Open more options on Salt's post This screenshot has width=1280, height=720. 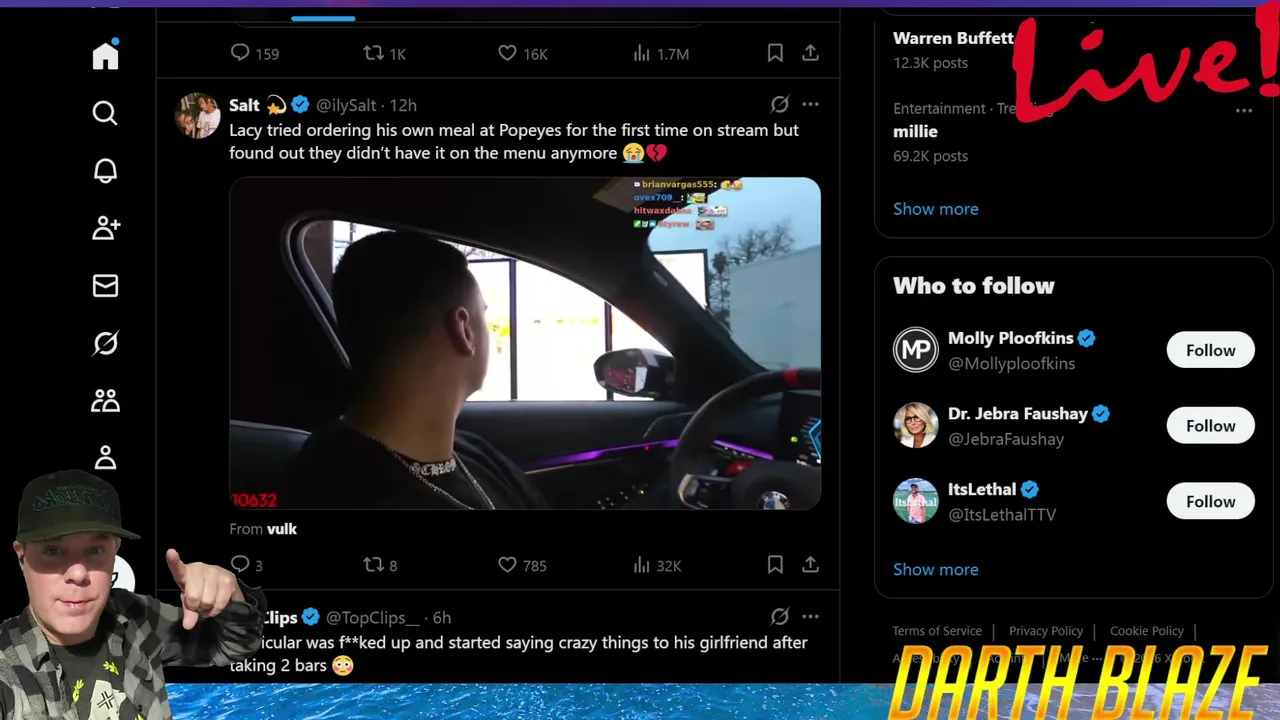[810, 104]
